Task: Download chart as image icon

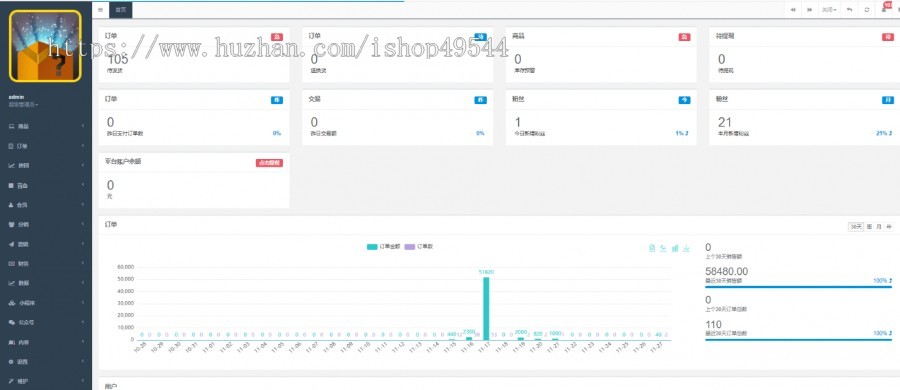Action: [x=686, y=248]
